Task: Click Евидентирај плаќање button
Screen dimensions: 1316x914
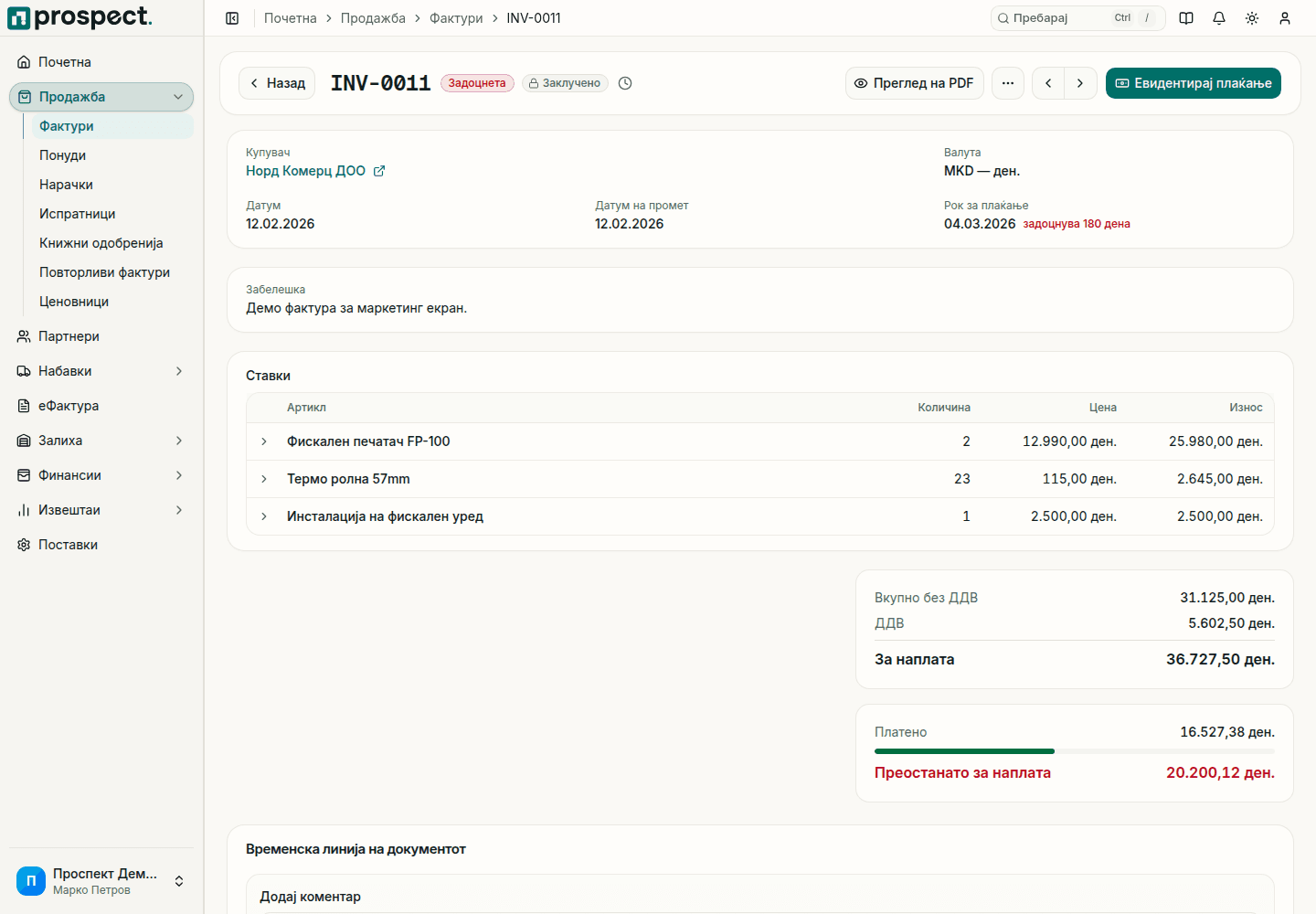Action: click(1194, 83)
